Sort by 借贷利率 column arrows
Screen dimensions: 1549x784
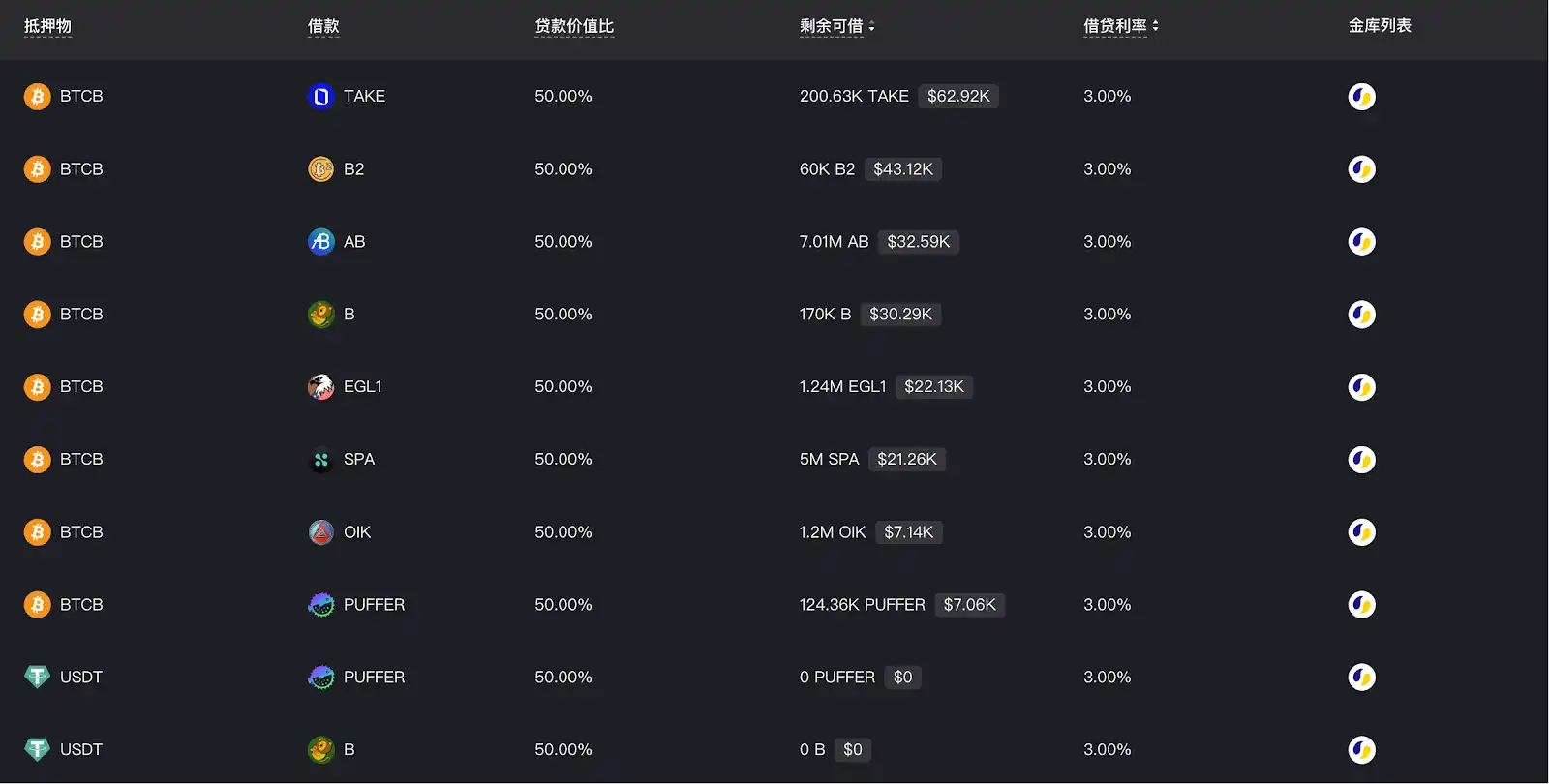1155,27
